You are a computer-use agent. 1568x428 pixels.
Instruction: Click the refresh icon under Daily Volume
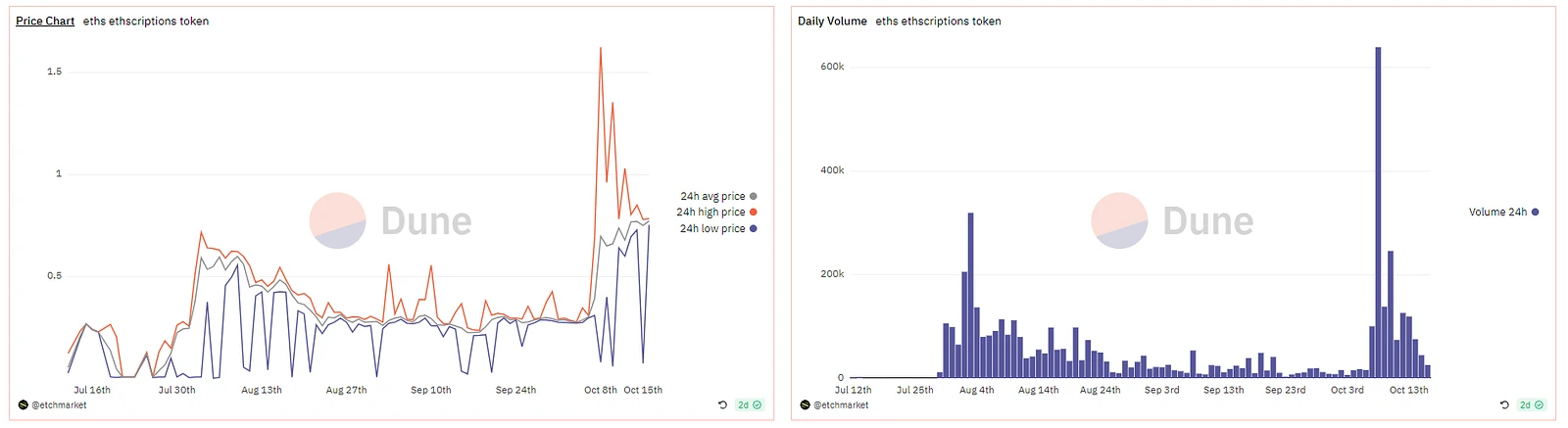[1504, 404]
